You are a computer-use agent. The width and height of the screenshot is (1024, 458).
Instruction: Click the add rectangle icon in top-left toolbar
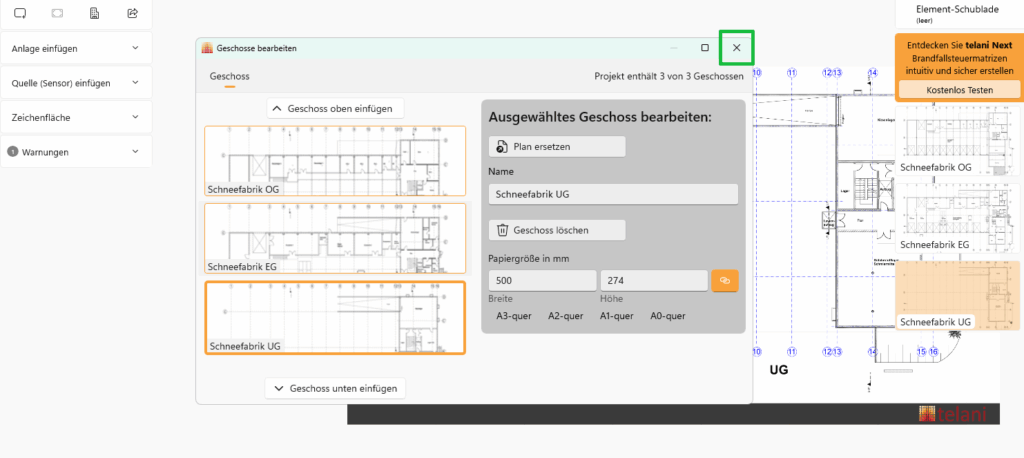click(x=20, y=14)
